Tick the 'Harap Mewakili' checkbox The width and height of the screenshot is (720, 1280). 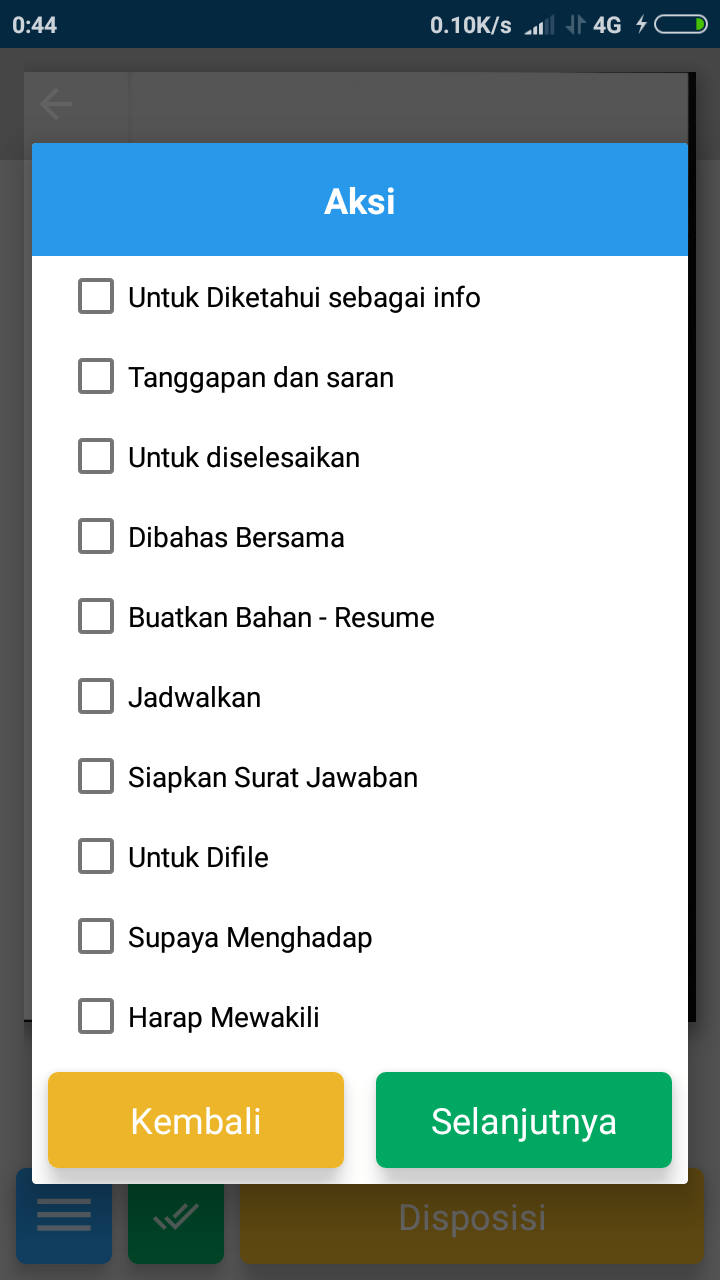(x=96, y=1017)
